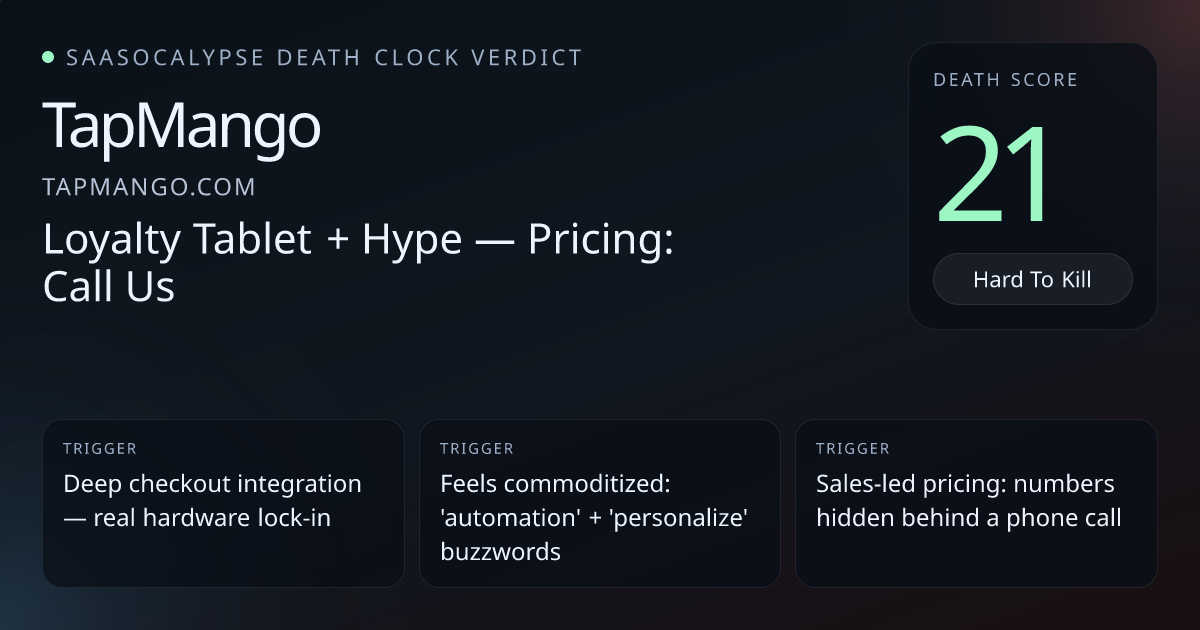Click the 'Call Us' headline text
Screen dimensions: 1200x630
pos(109,287)
